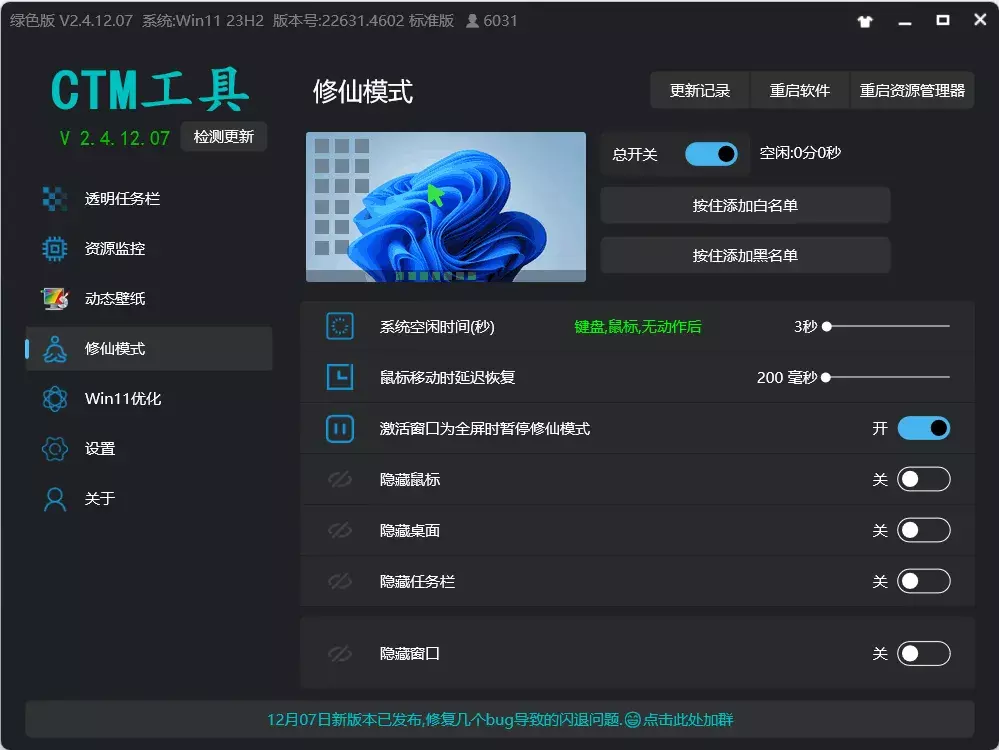999x750 pixels.
Task: Select the 修仙模式 sidebar item
Action: point(149,349)
